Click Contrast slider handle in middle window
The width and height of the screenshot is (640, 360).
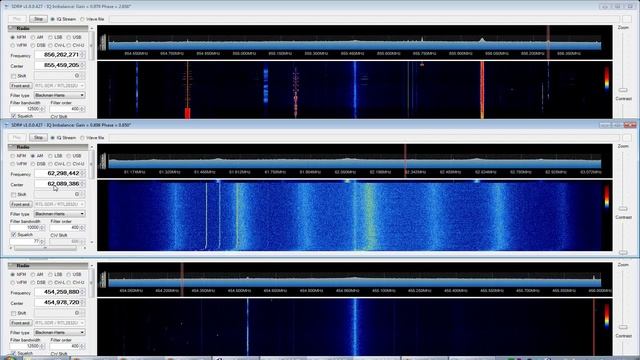coord(623,253)
